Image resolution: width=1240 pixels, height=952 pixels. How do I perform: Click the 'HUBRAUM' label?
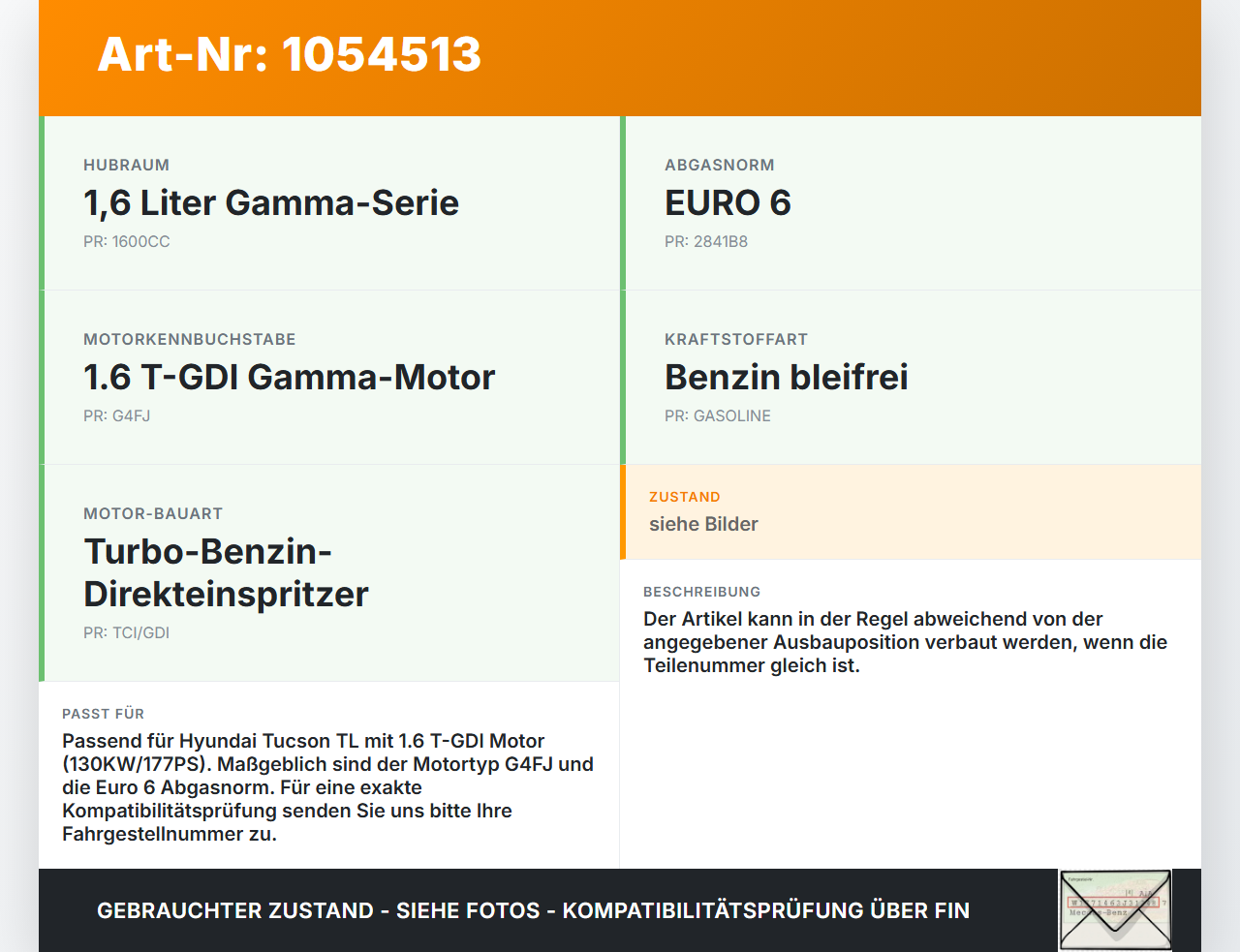pyautogui.click(x=126, y=166)
